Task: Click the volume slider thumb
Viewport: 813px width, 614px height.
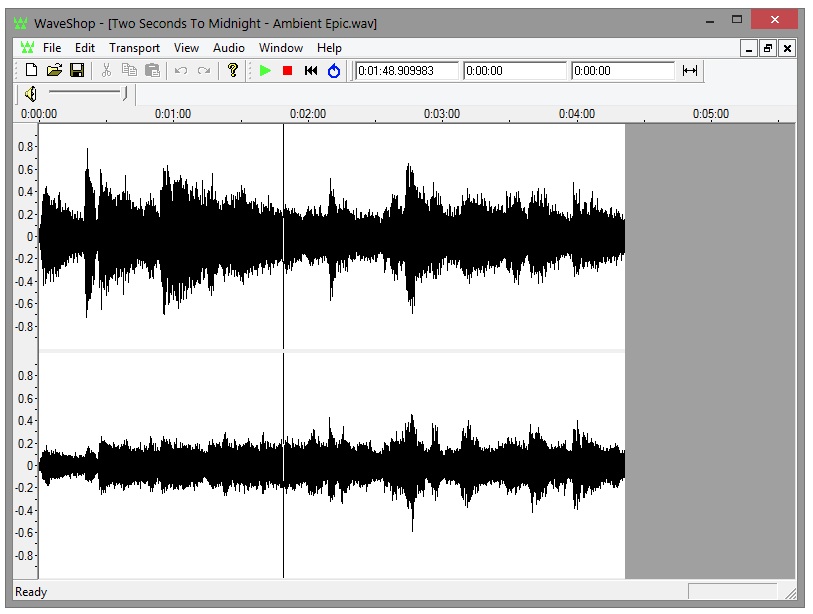Action: point(125,94)
